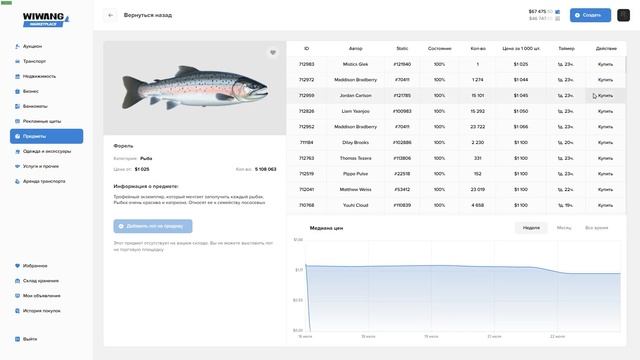Image resolution: width=640 pixels, height=360 pixels.
Task: Click the Выйти logout icon
Action: click(17, 339)
